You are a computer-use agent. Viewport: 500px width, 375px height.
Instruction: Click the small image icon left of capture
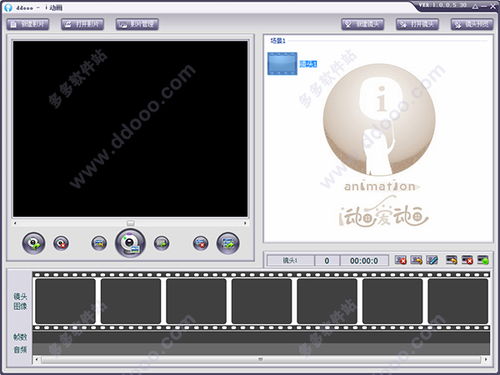click(99, 243)
